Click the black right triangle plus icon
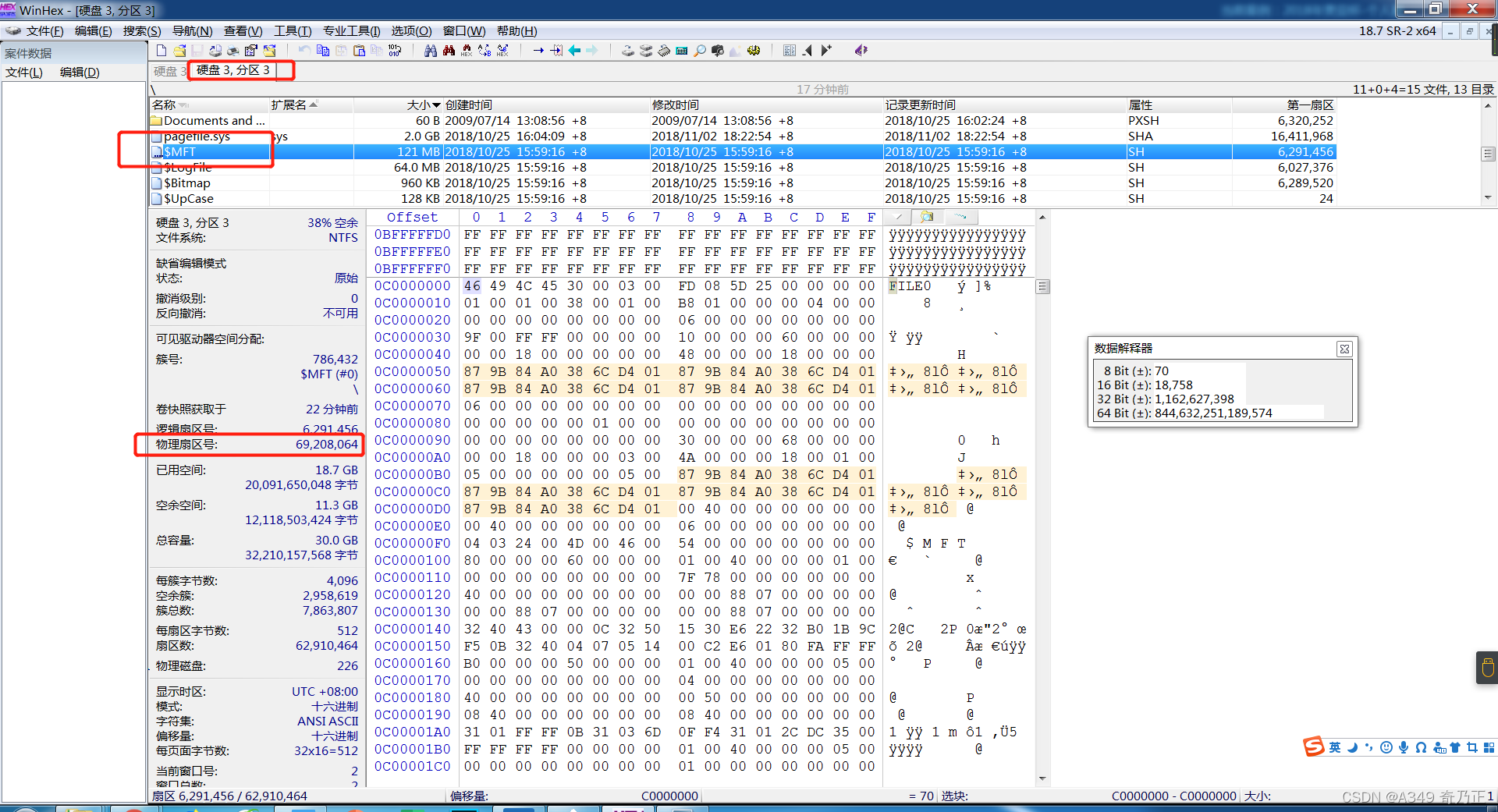 coord(826,51)
